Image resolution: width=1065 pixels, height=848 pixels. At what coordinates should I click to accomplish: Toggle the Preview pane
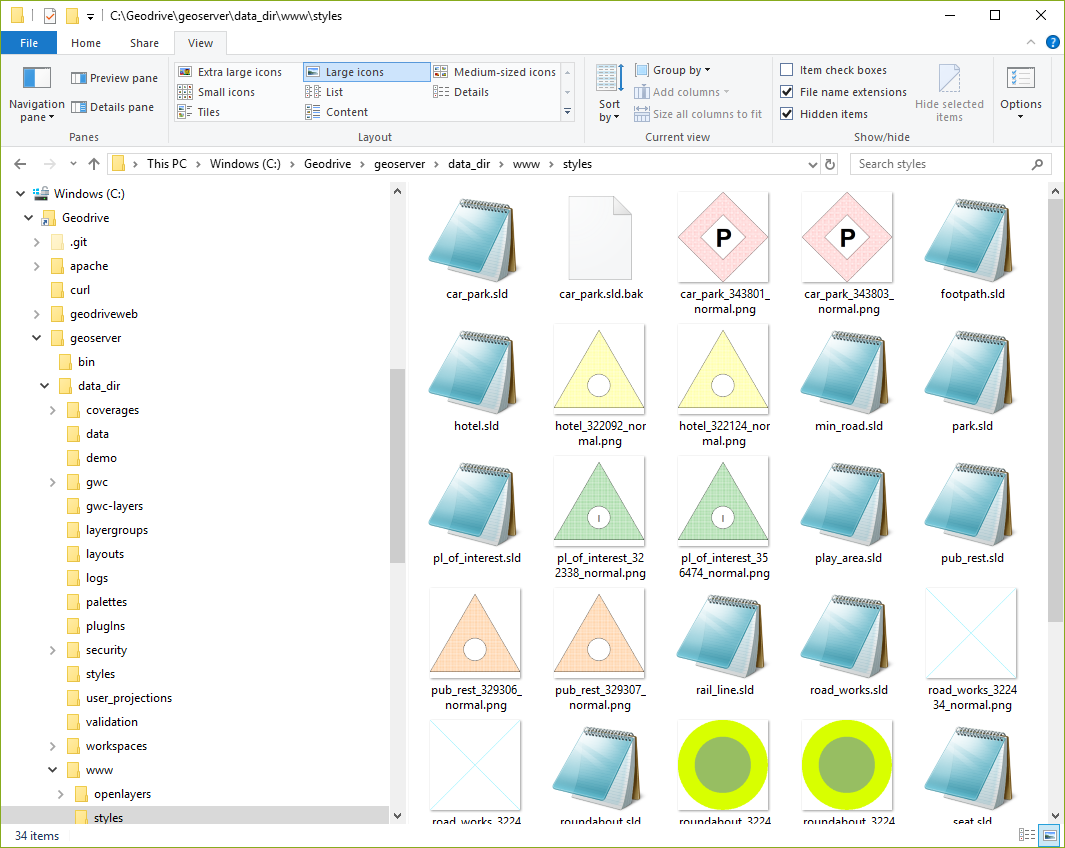point(114,78)
